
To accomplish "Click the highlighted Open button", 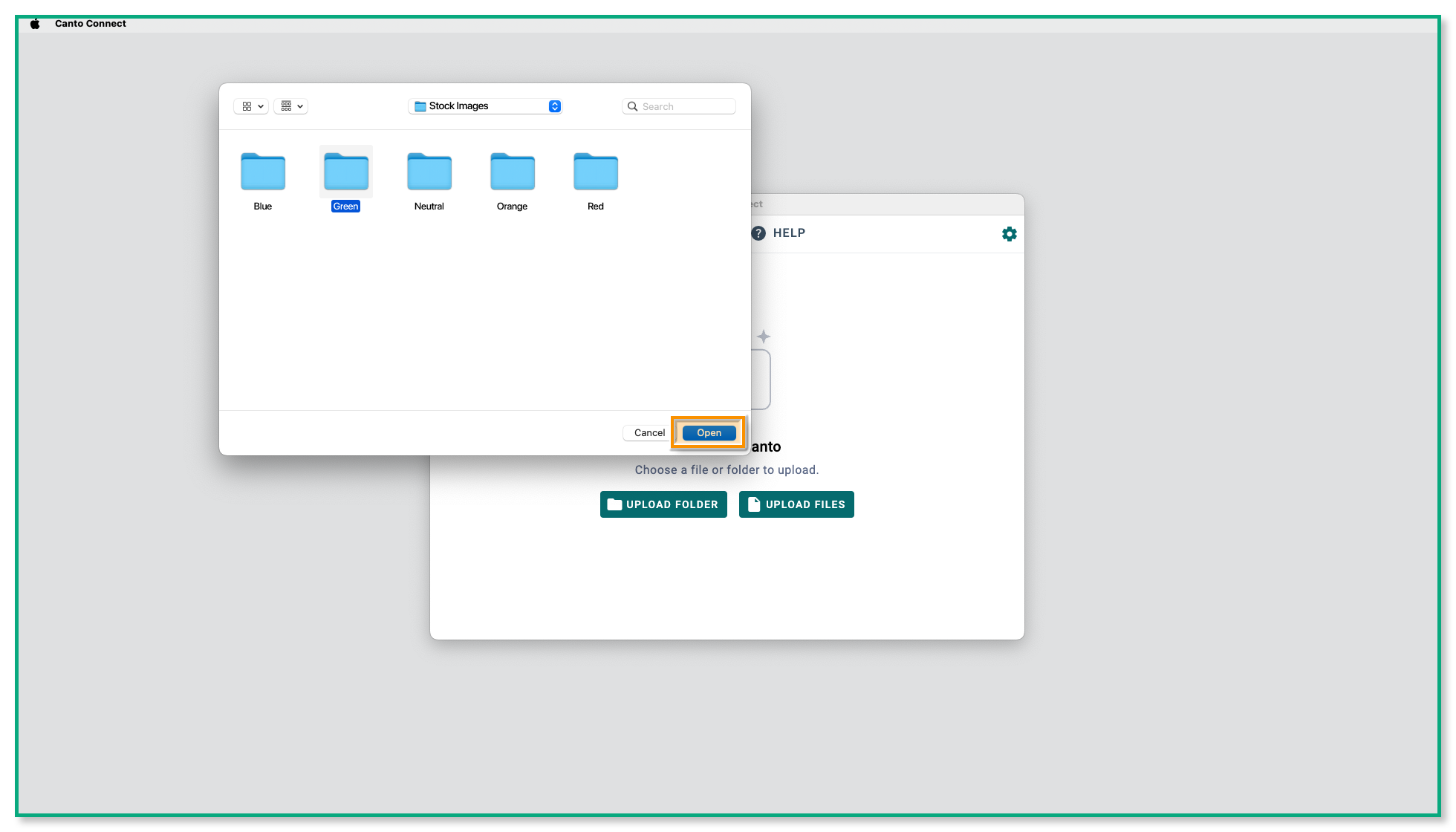I will point(708,432).
